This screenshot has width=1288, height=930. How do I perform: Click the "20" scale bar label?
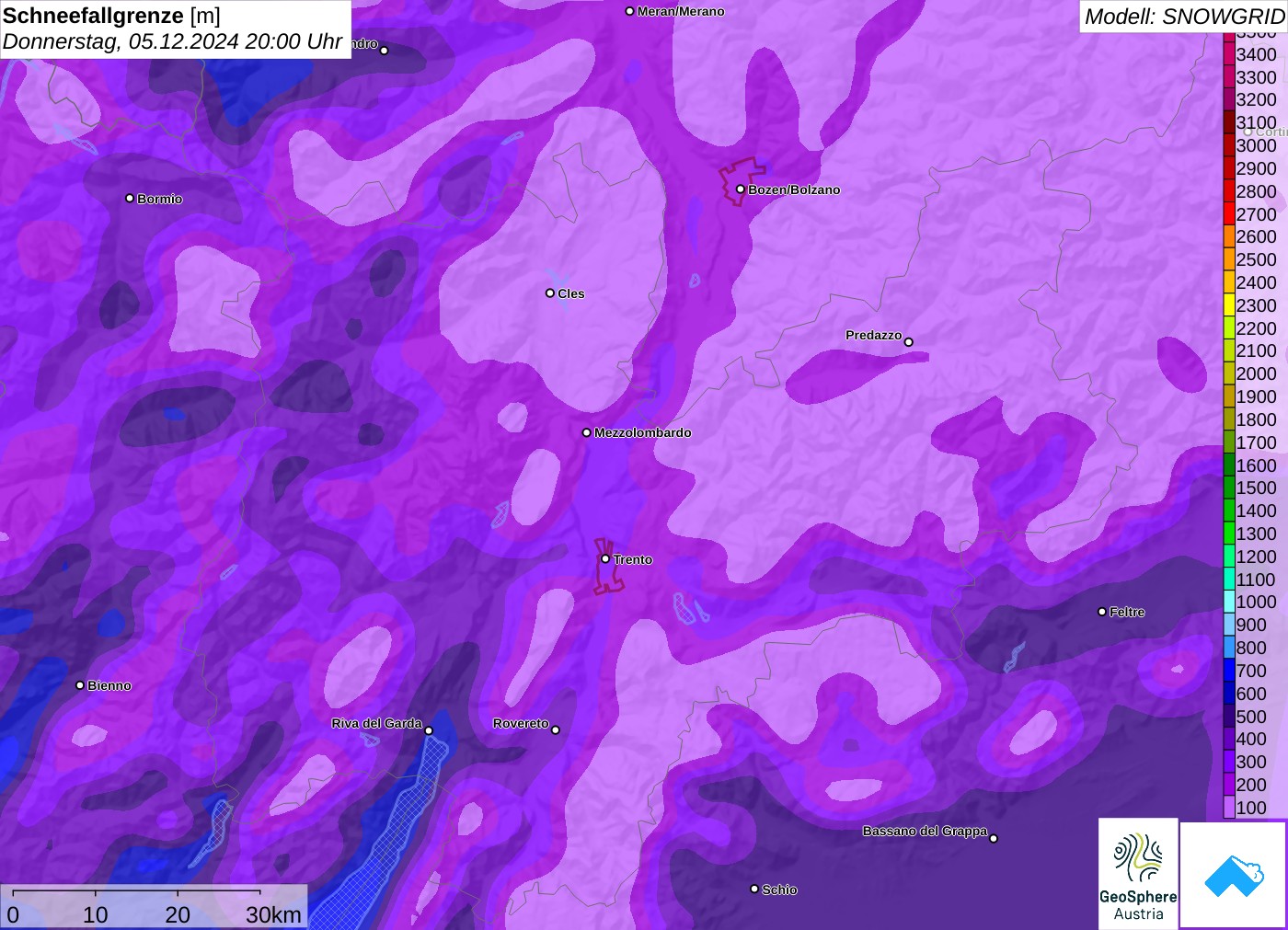[178, 914]
